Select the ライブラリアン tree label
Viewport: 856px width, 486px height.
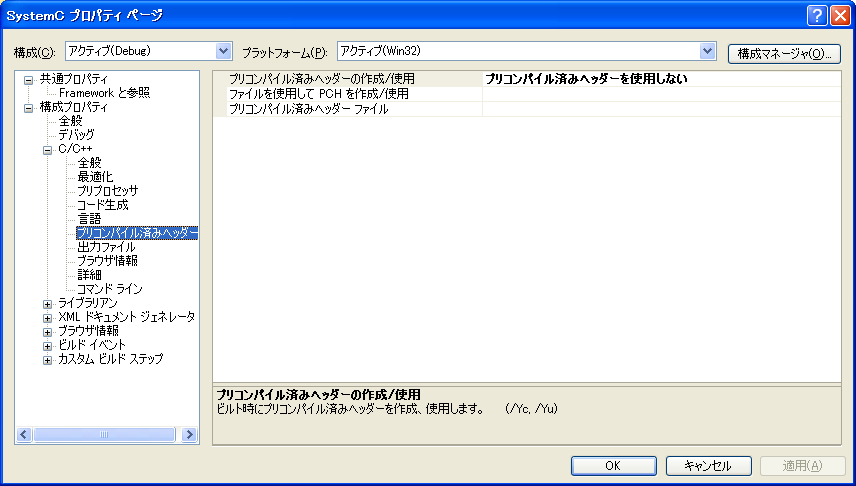tap(88, 303)
